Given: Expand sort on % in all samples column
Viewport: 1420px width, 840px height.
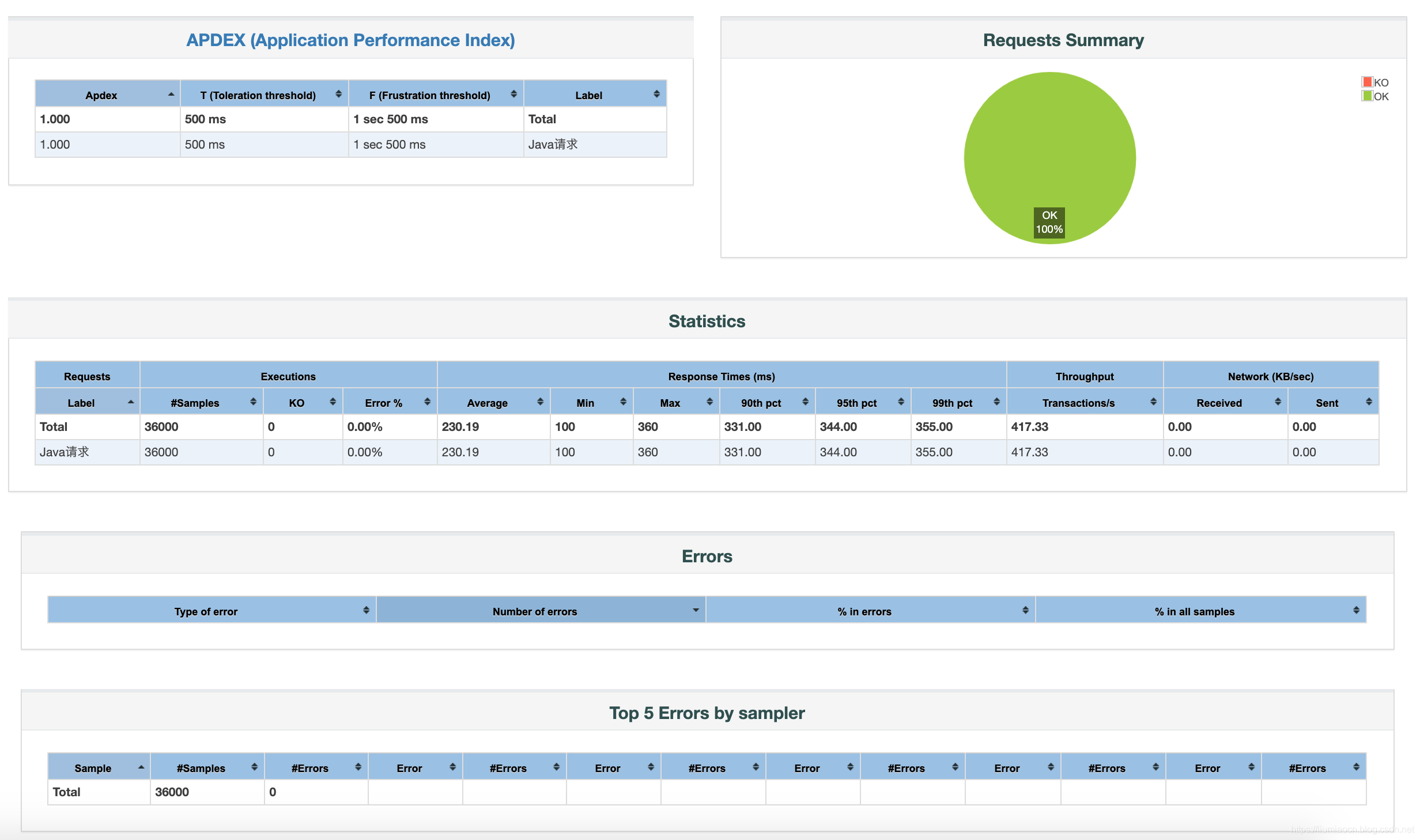Looking at the screenshot, I should pos(1356,610).
